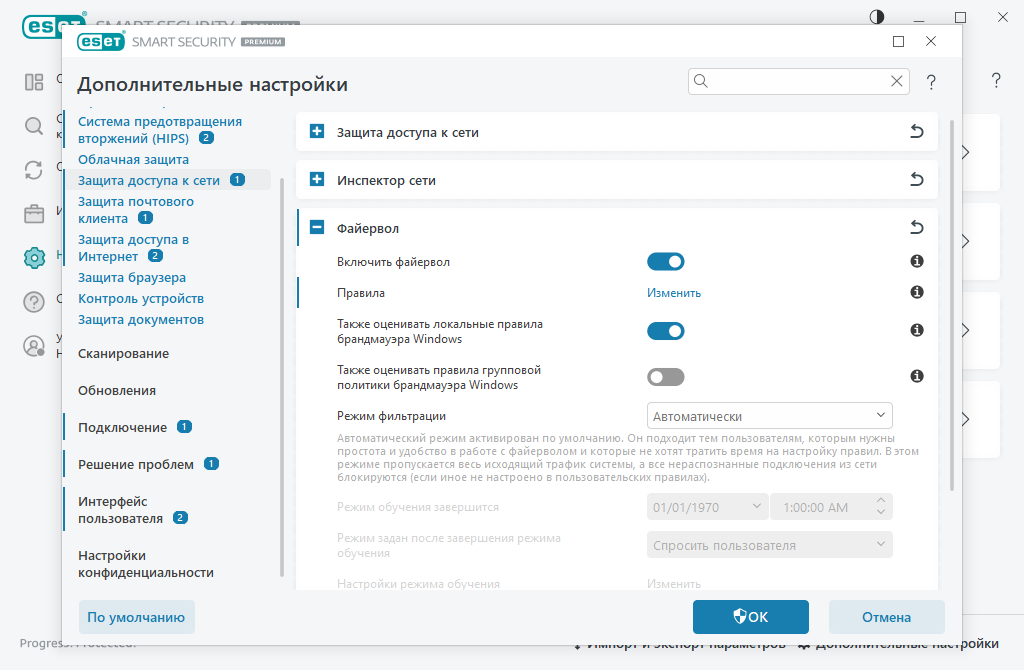This screenshot has width=1024, height=670.
Task: Reset the 'Инспектор сети' section
Action: (917, 179)
